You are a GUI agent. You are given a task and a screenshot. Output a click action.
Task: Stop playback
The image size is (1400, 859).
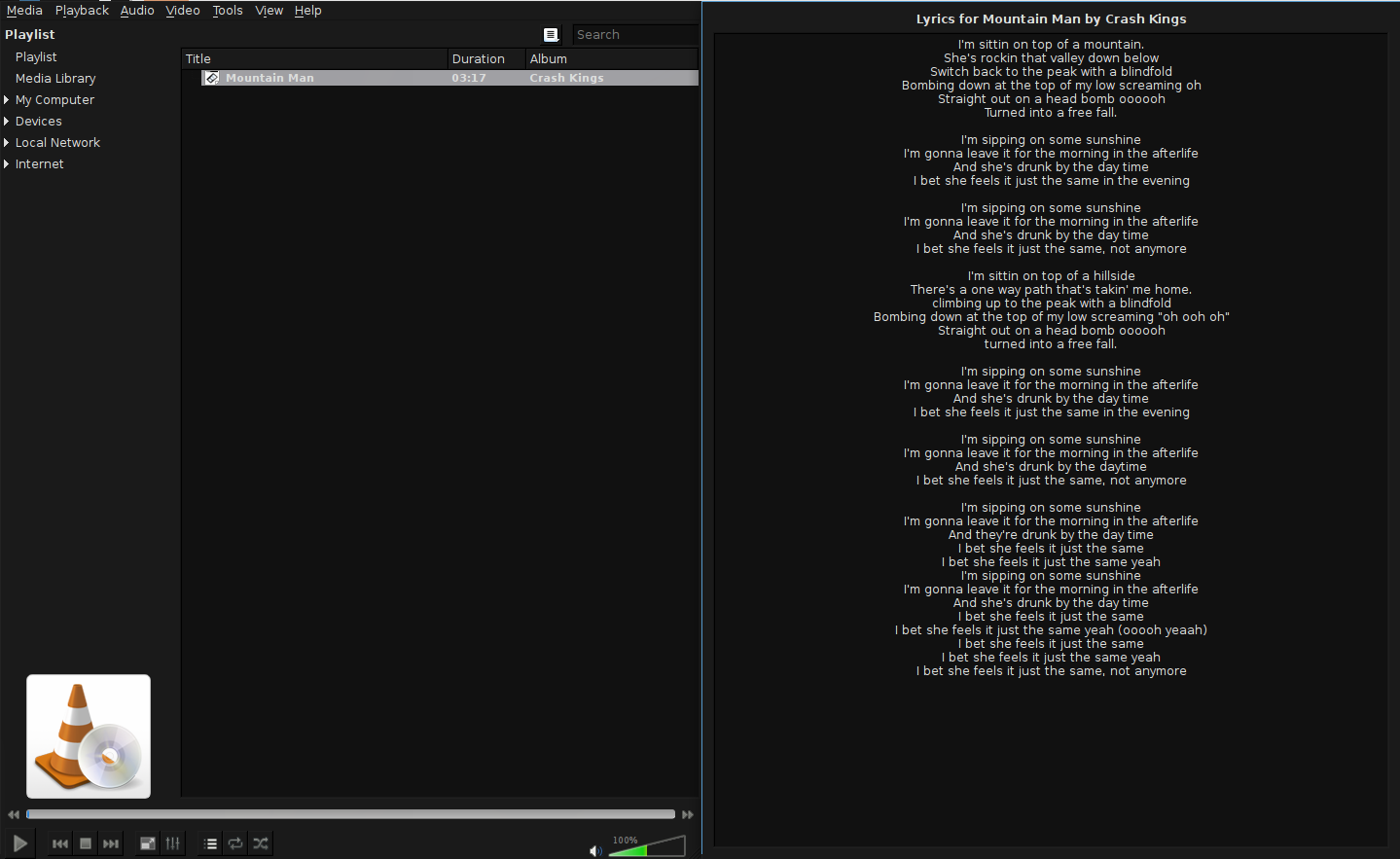(86, 843)
